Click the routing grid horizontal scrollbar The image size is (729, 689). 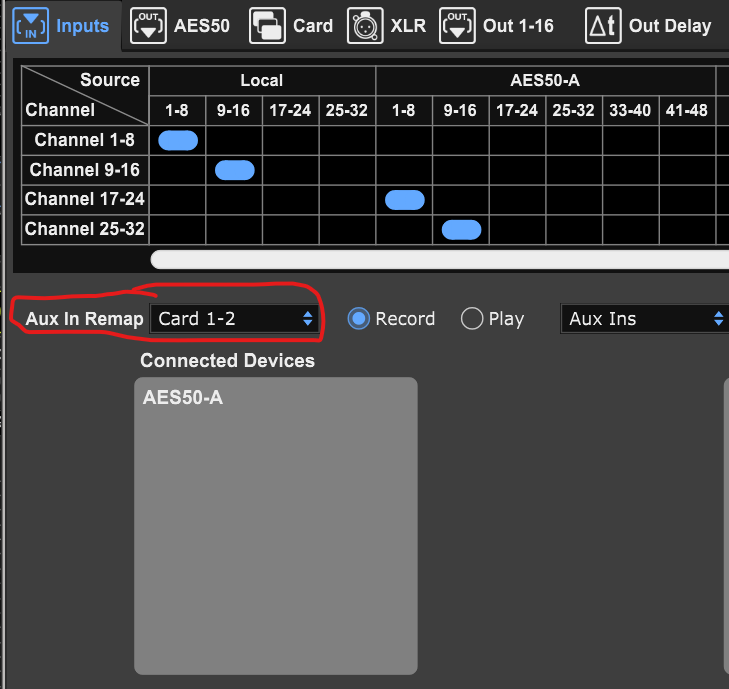click(x=440, y=259)
